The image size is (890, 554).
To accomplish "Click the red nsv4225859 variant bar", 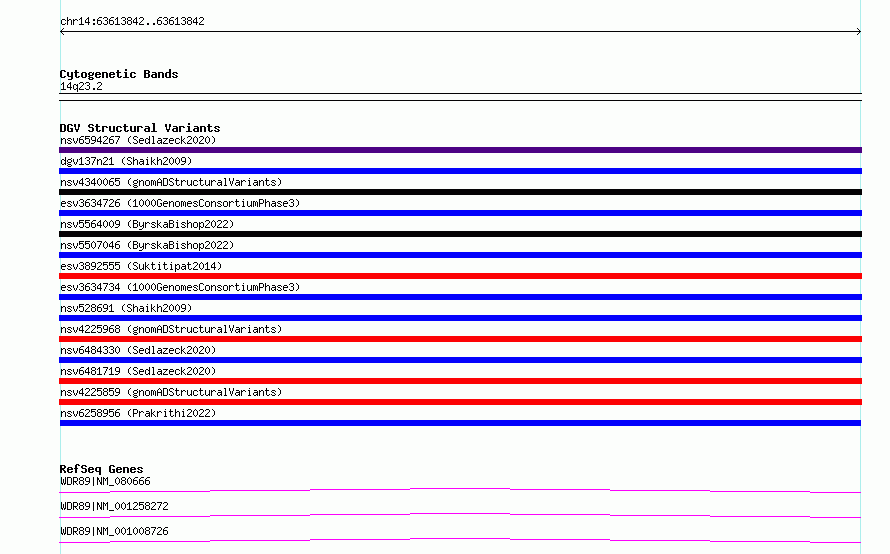I will pyautogui.click(x=460, y=402).
